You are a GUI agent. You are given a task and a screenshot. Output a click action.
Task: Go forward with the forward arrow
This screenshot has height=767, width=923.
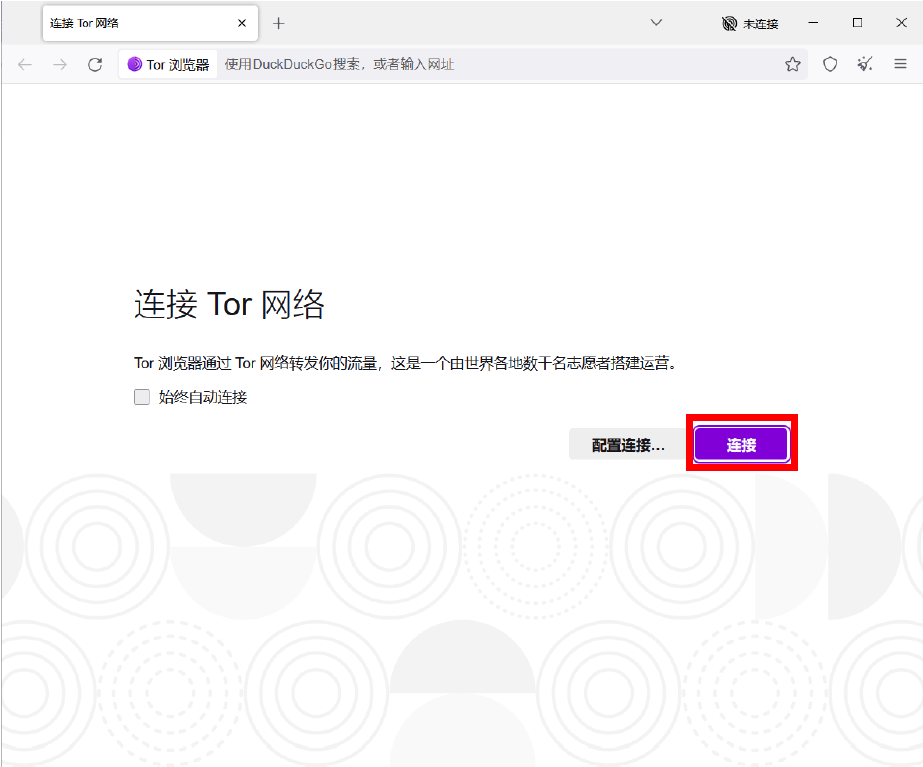click(x=60, y=64)
